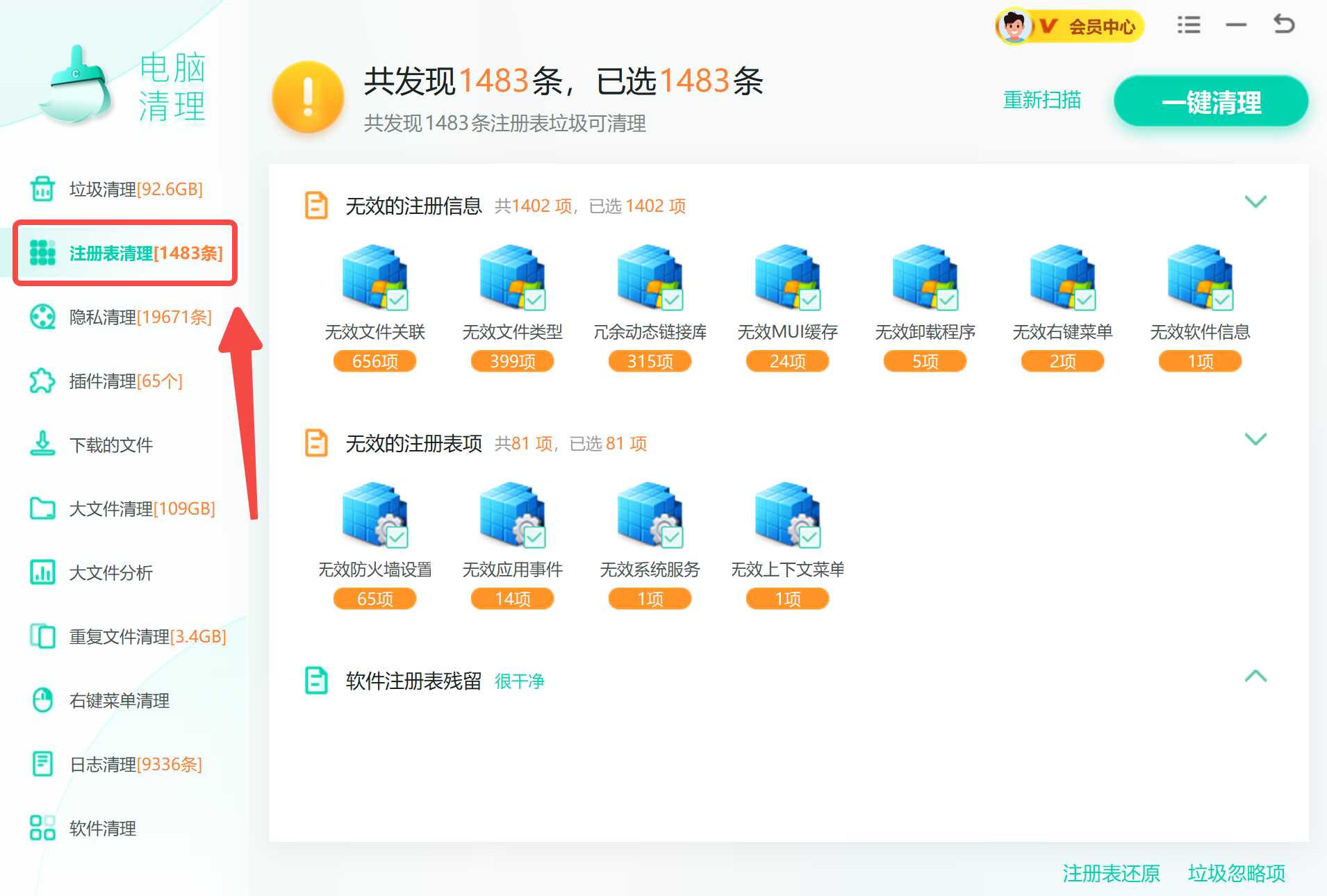The height and width of the screenshot is (896, 1327).
Task: Click the 一键清理 button
Action: (1210, 101)
